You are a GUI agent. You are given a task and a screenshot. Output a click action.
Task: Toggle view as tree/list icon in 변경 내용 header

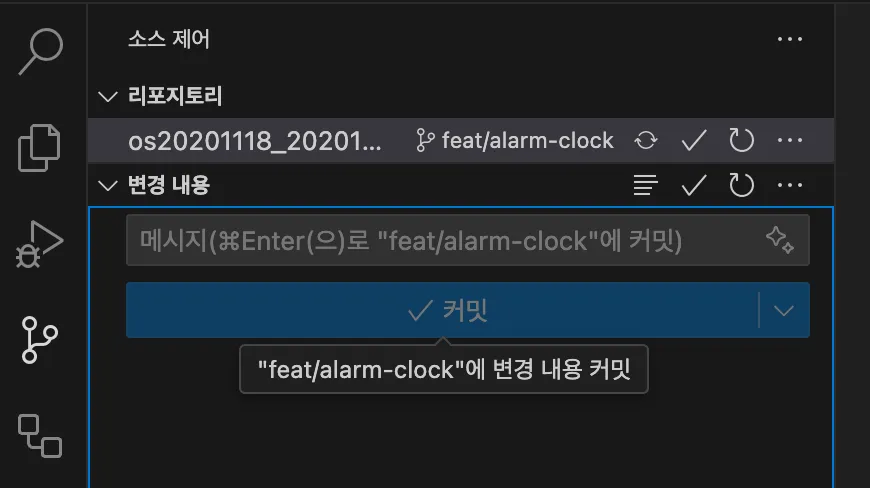tap(646, 185)
